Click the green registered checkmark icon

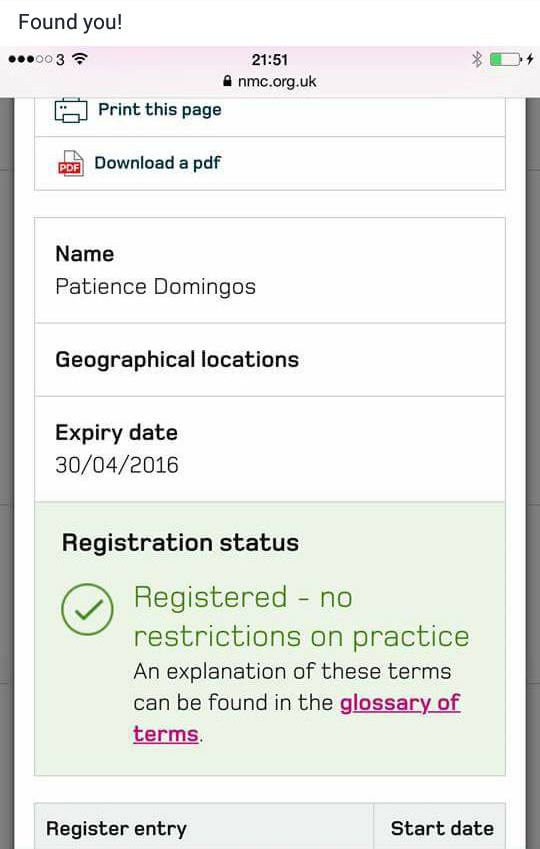[87, 609]
